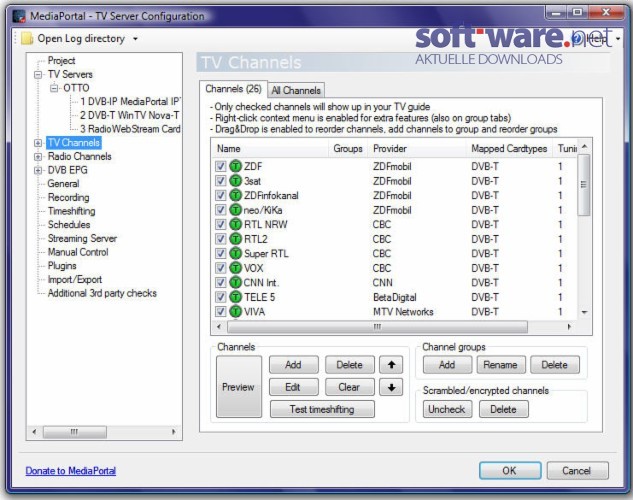Click the green T icon beside 3sat
The height and width of the screenshot is (500, 633).
tap(235, 181)
